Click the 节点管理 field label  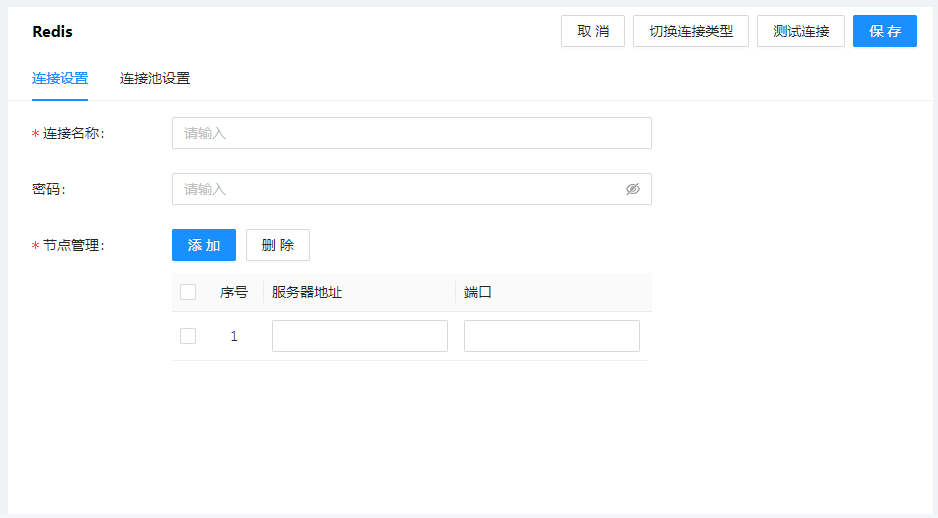(73, 245)
